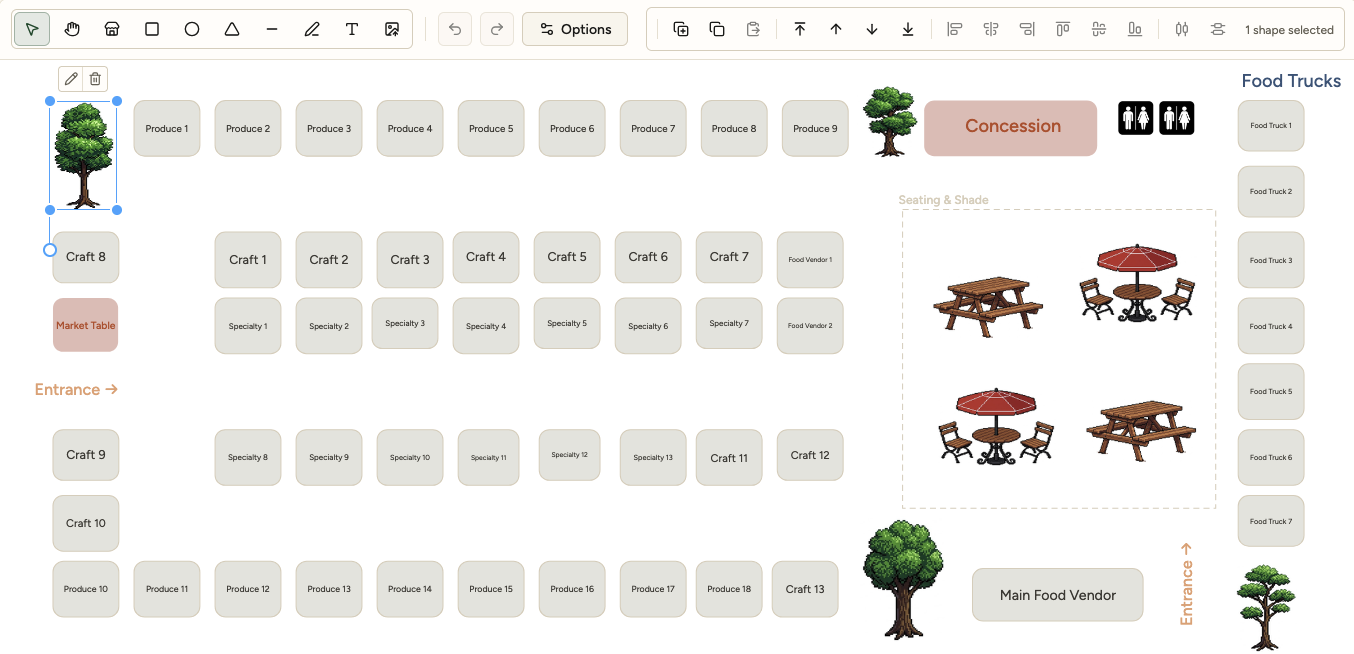1354x654 pixels.
Task: Click the paste clipboard icon
Action: (753, 29)
